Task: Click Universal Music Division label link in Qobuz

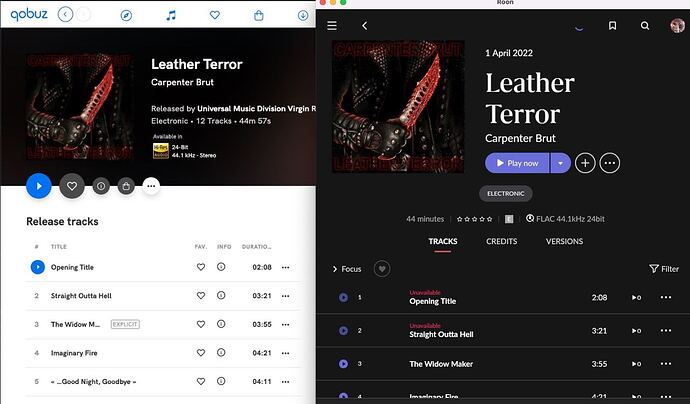Action: click(x=257, y=108)
